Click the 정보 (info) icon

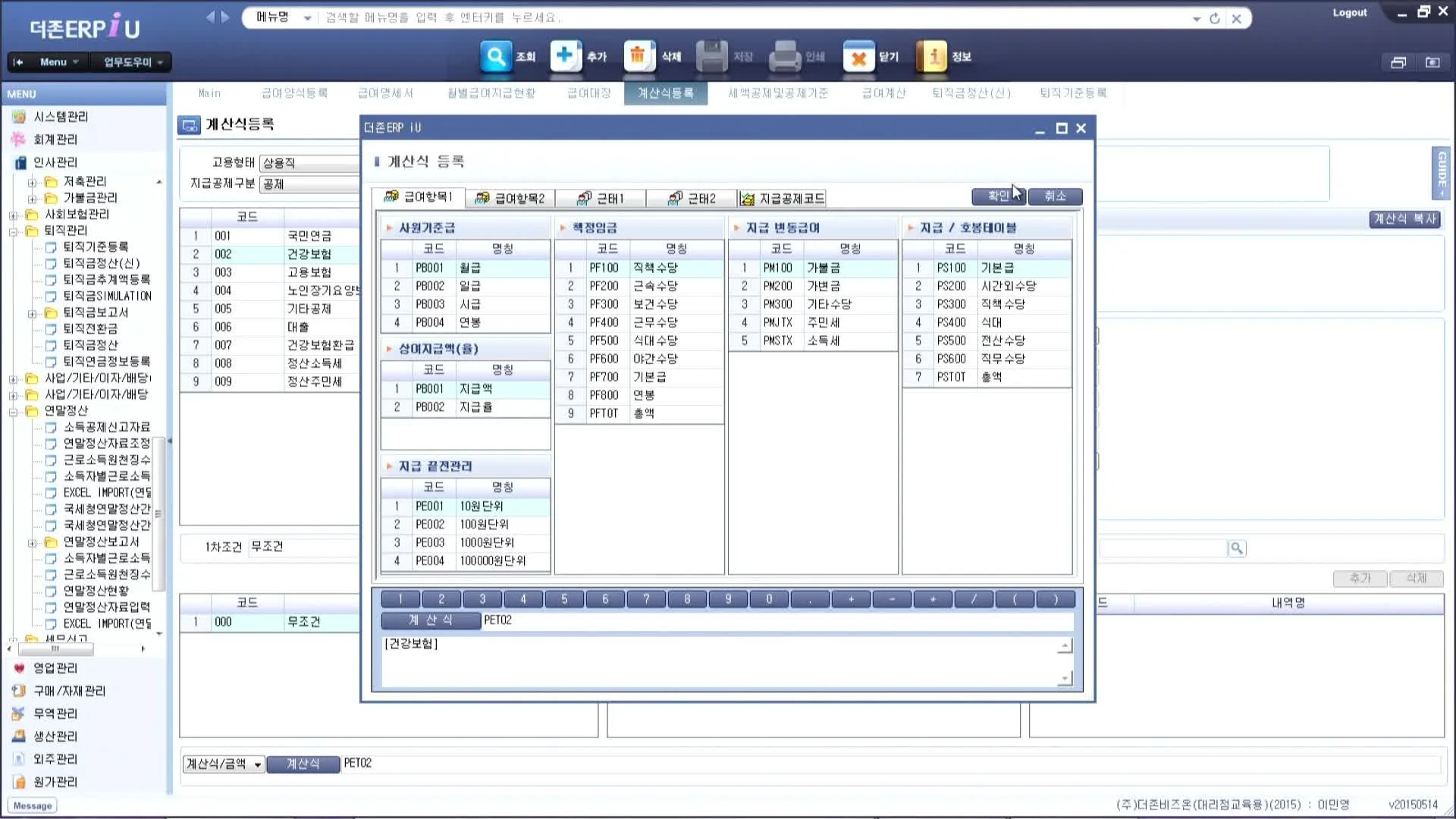point(933,55)
